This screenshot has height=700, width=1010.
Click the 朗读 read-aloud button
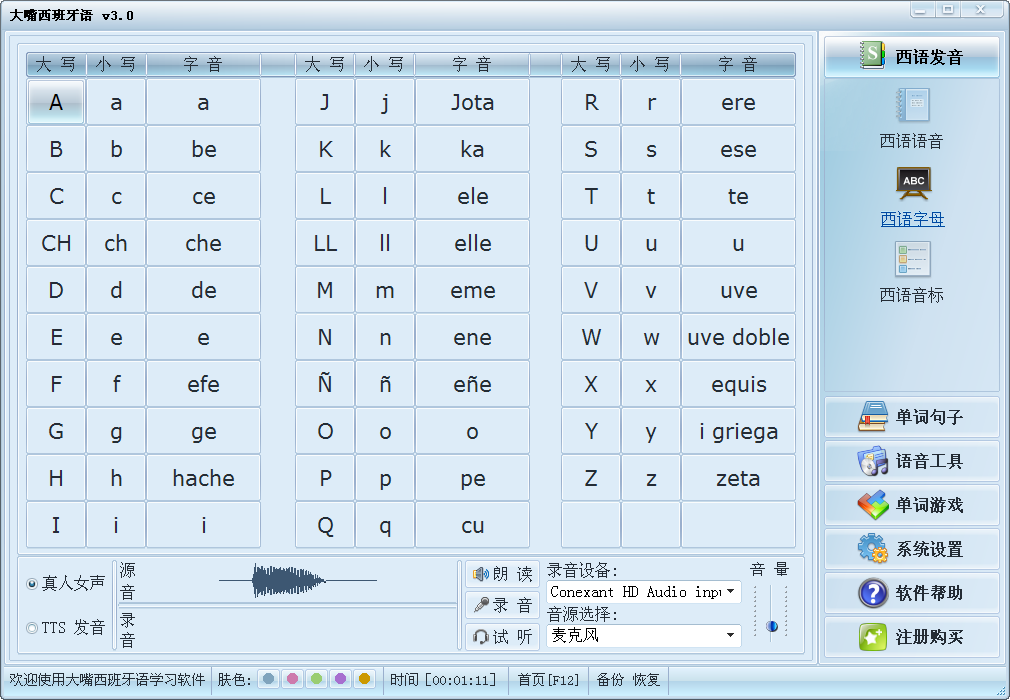[502, 574]
